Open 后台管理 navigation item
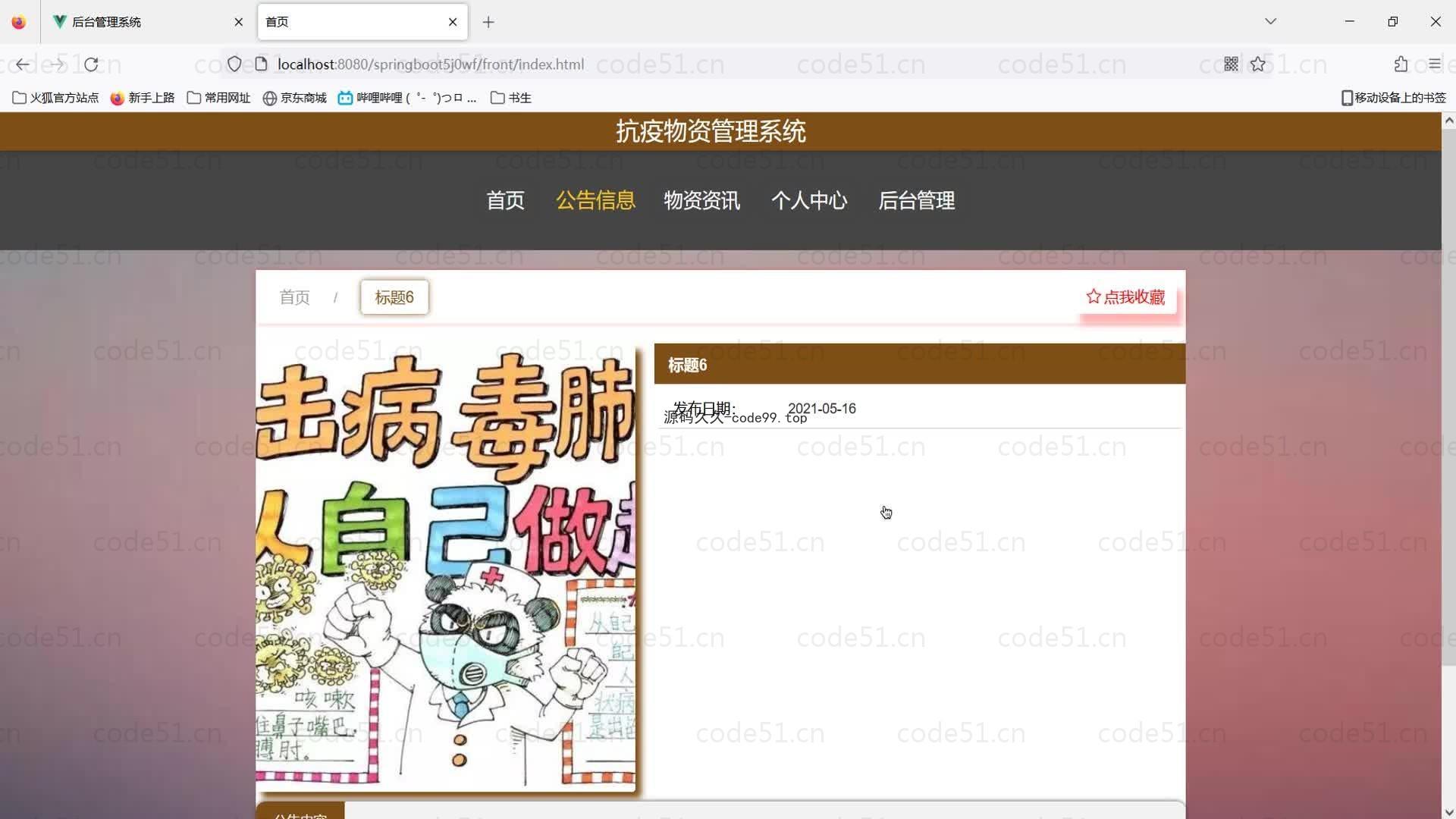 point(917,200)
